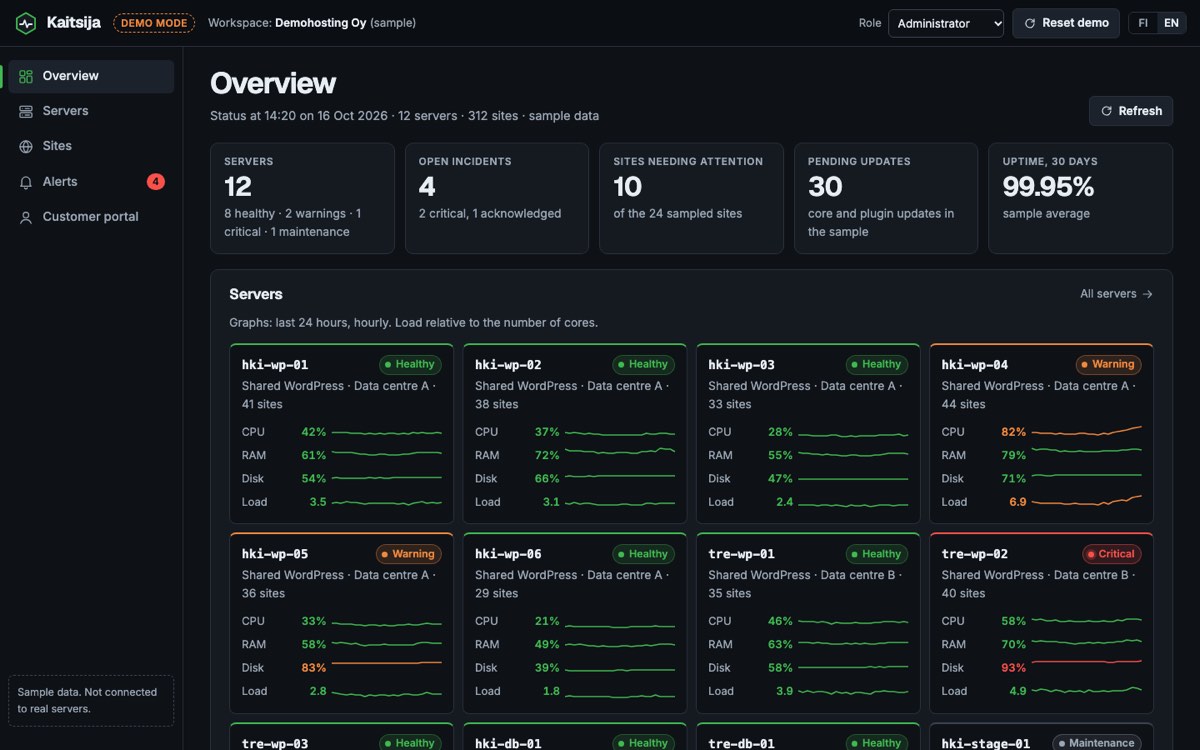Click the Load sparkline on hki-wp-01
The width and height of the screenshot is (1200, 750).
386,502
